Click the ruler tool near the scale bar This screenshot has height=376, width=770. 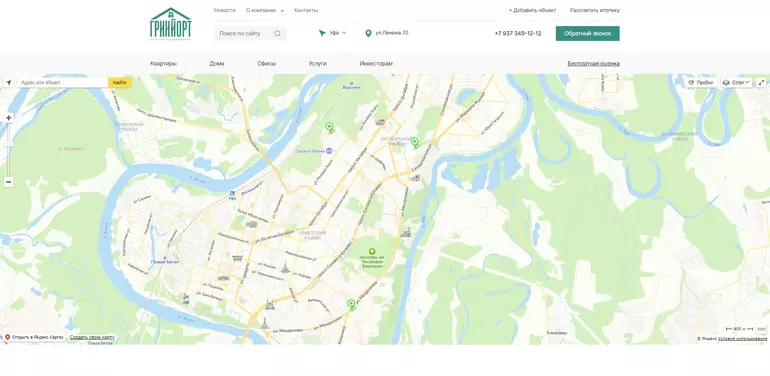[x=761, y=329]
